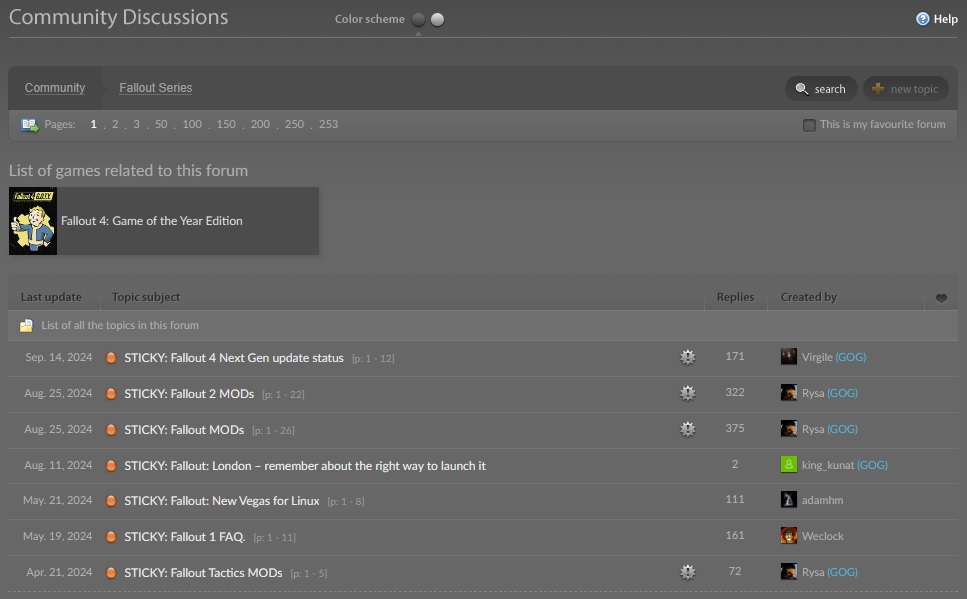Click orange status dot on 'STICKY: Fallout MODs' row
The width and height of the screenshot is (967, 599).
[x=111, y=429]
